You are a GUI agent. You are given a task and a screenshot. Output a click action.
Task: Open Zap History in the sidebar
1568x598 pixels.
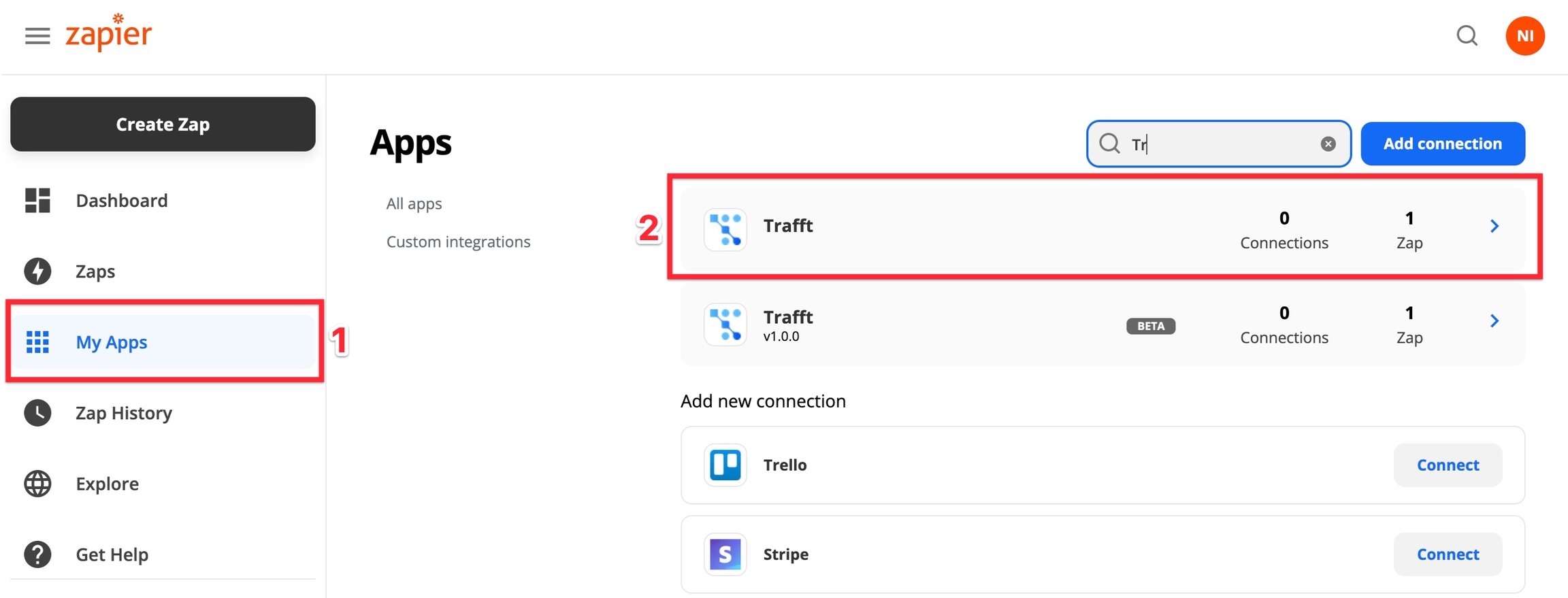click(123, 413)
